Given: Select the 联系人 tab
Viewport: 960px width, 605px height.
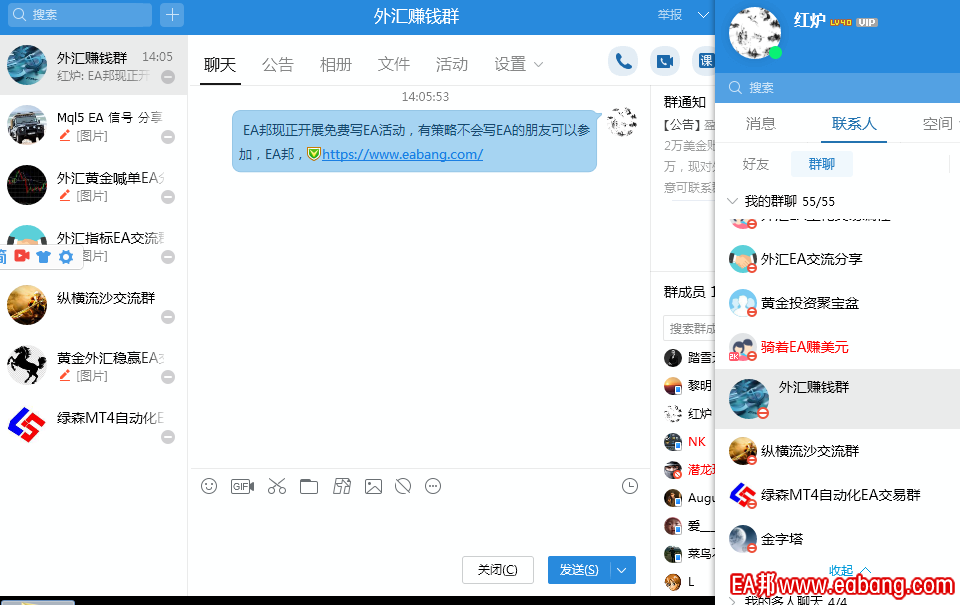Looking at the screenshot, I should [854, 124].
